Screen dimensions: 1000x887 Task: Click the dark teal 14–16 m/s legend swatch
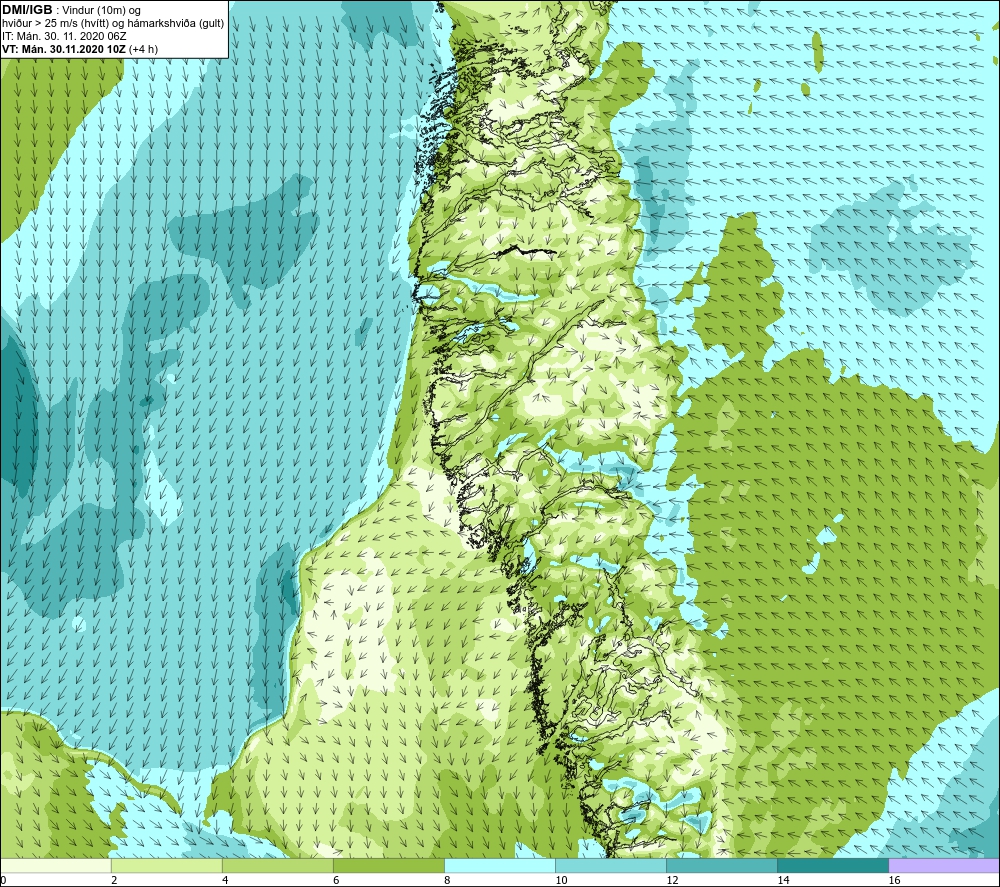pos(833,866)
